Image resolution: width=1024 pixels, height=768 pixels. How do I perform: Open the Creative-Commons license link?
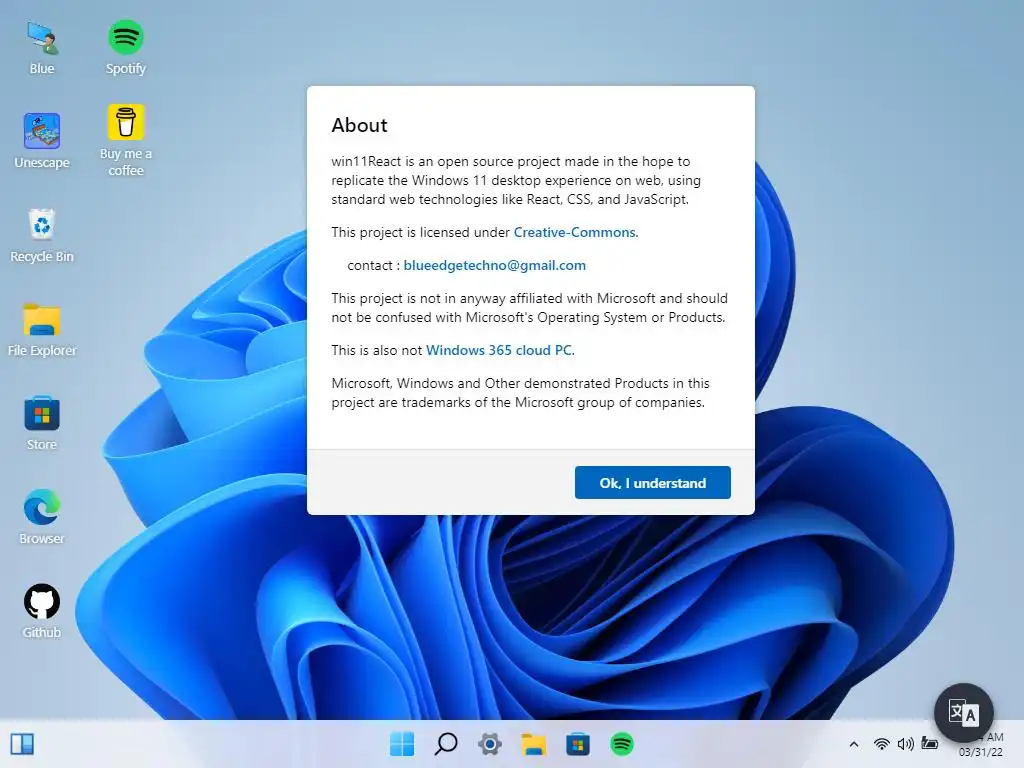click(575, 232)
